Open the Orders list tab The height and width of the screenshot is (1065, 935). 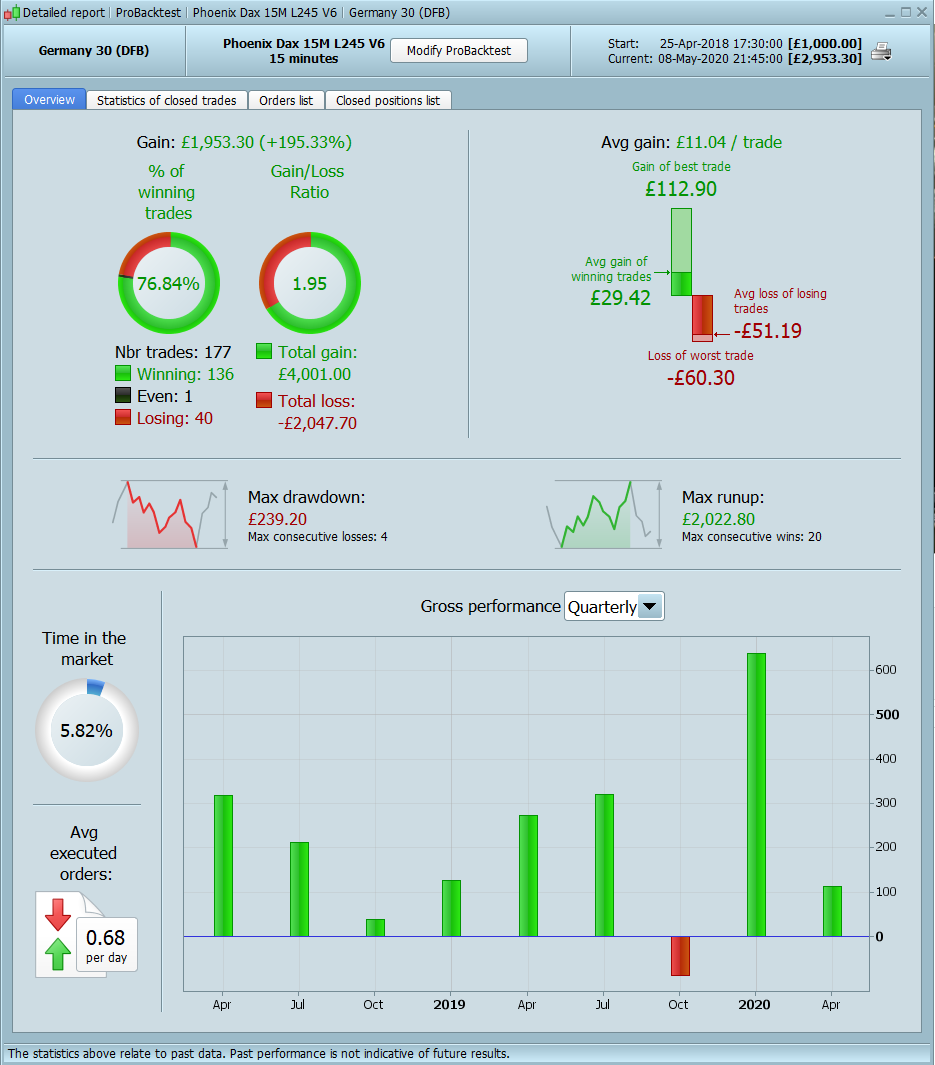coord(286,101)
